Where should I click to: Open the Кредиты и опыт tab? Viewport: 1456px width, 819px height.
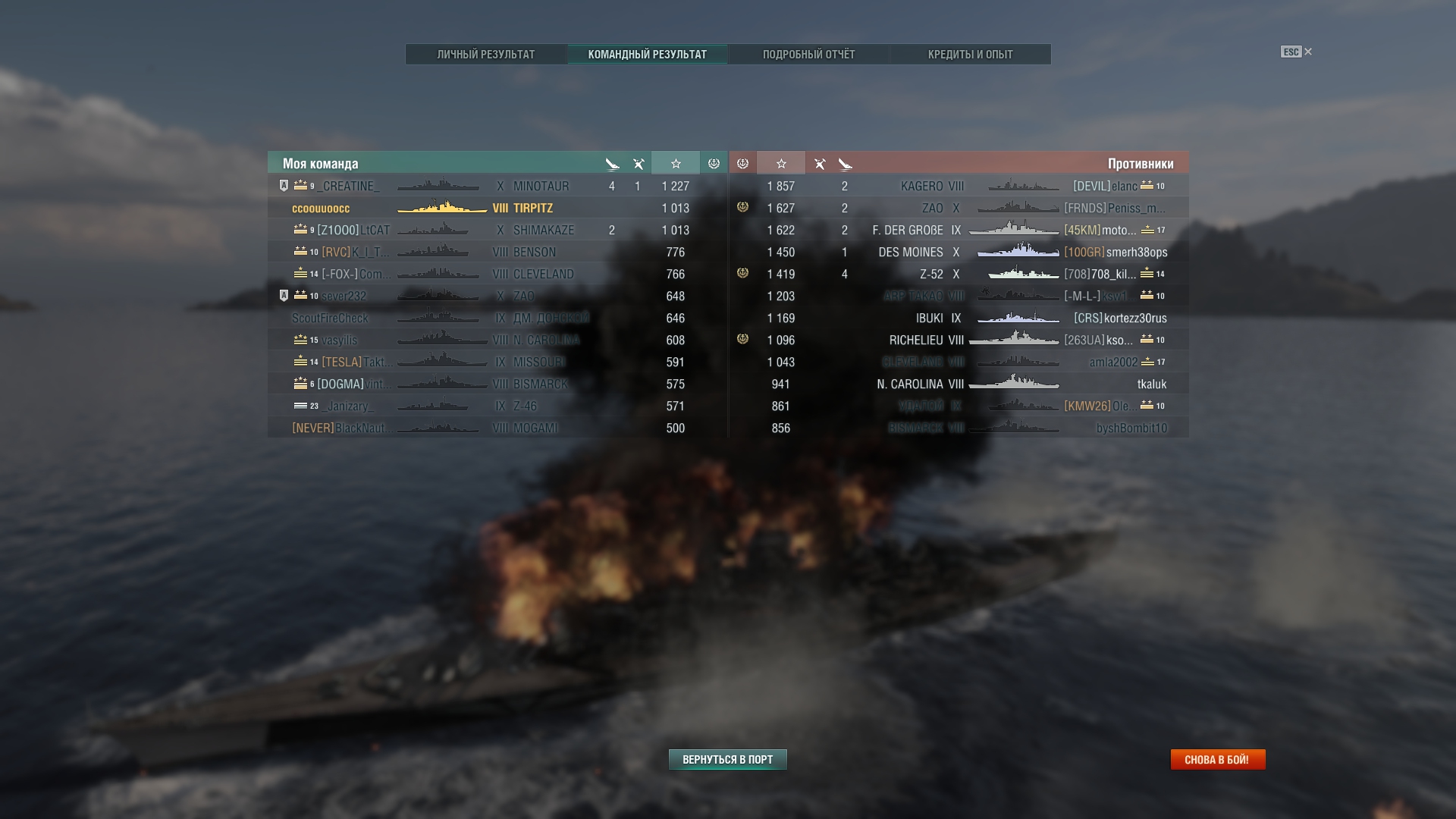(x=971, y=55)
